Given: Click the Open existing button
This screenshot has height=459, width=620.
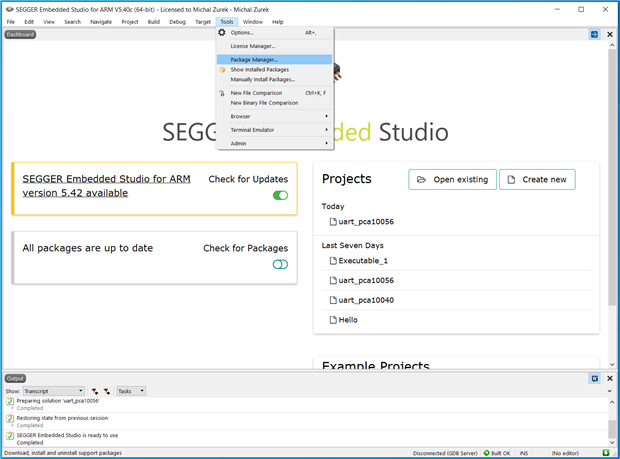Looking at the screenshot, I should coord(451,180).
